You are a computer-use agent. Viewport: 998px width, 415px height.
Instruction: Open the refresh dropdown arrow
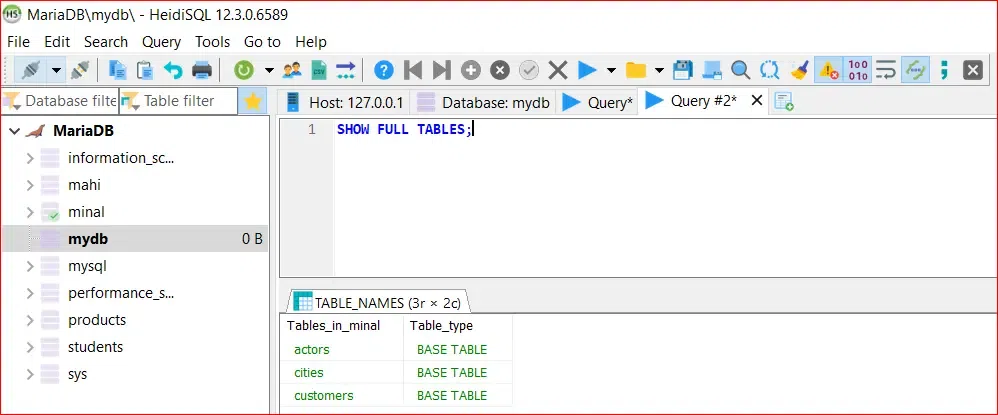[269, 69]
